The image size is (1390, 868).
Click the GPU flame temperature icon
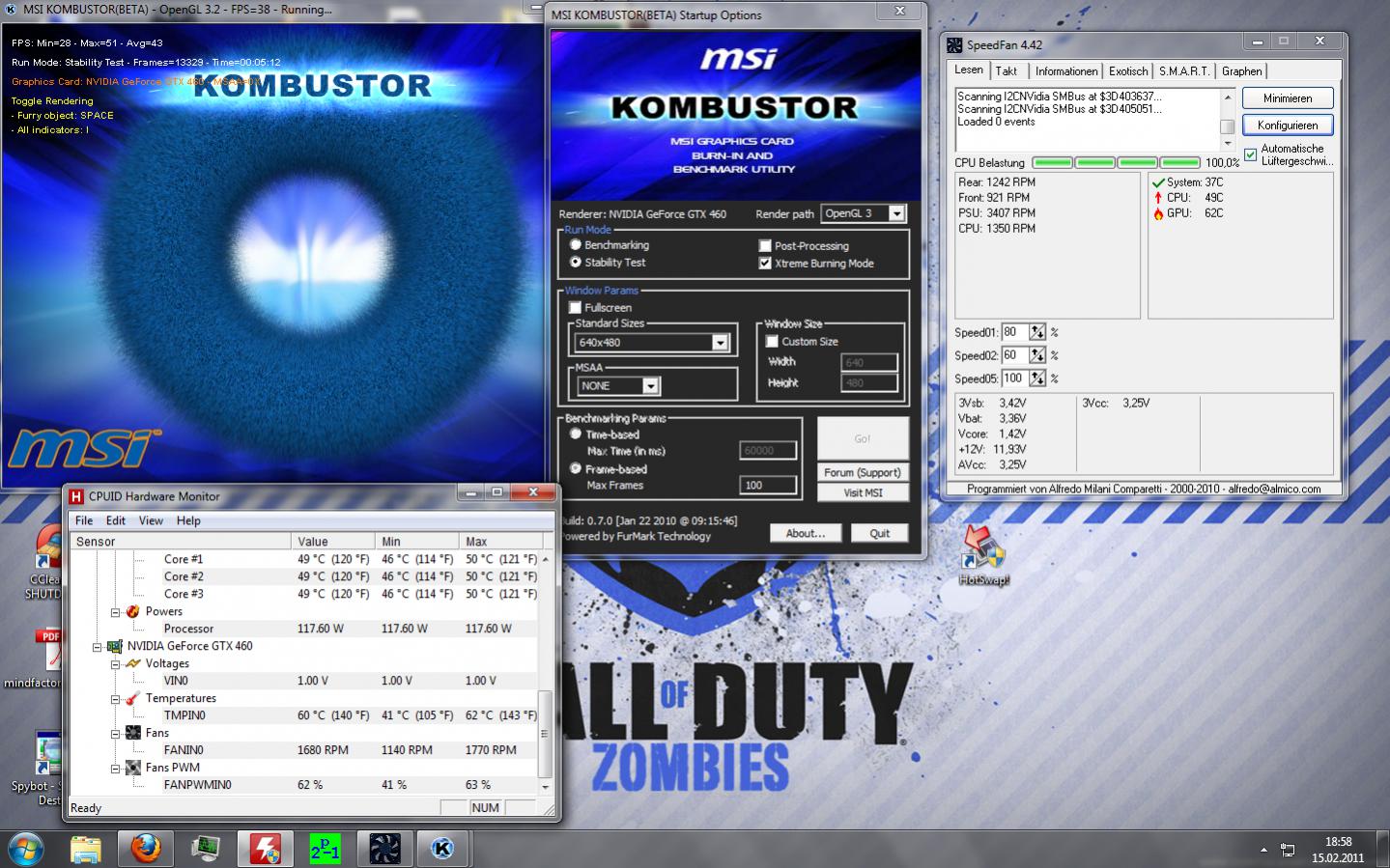pyautogui.click(x=1158, y=213)
